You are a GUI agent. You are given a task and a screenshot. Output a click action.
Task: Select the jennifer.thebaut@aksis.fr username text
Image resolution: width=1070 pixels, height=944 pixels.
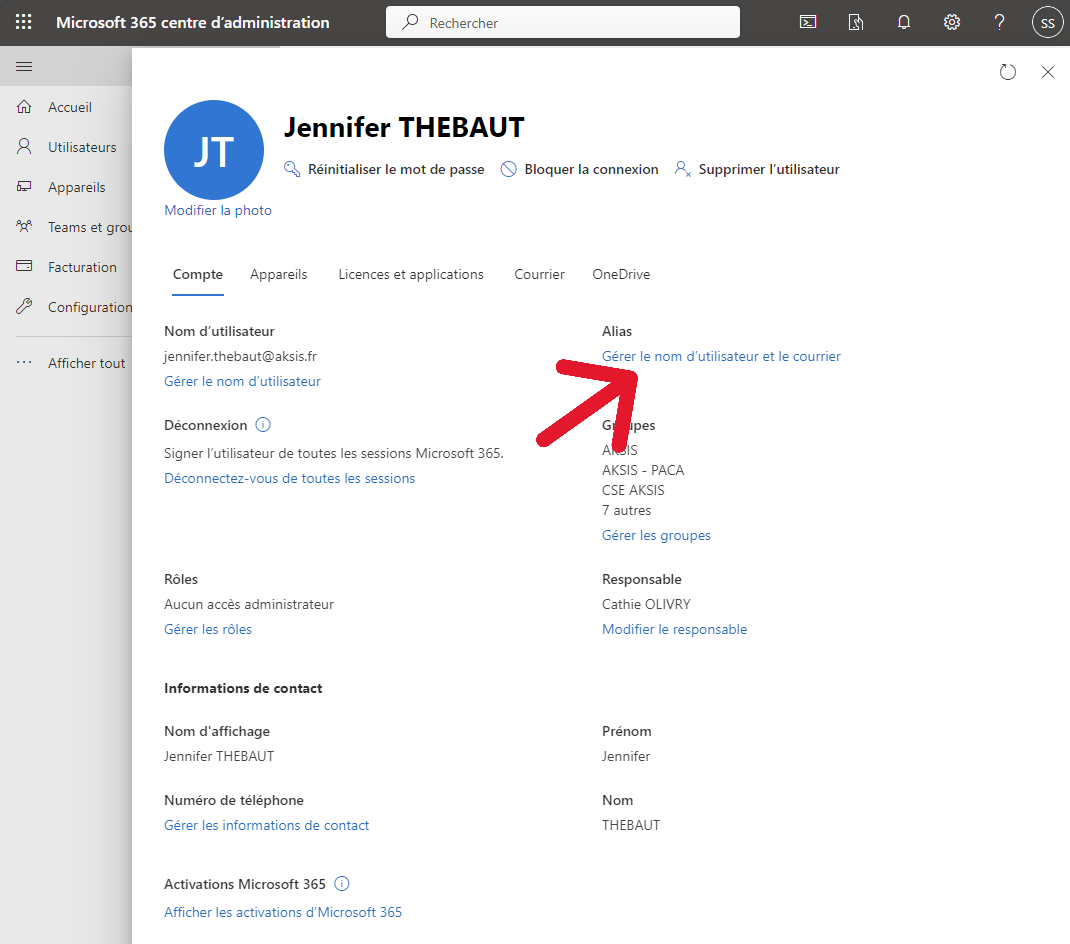click(x=240, y=356)
